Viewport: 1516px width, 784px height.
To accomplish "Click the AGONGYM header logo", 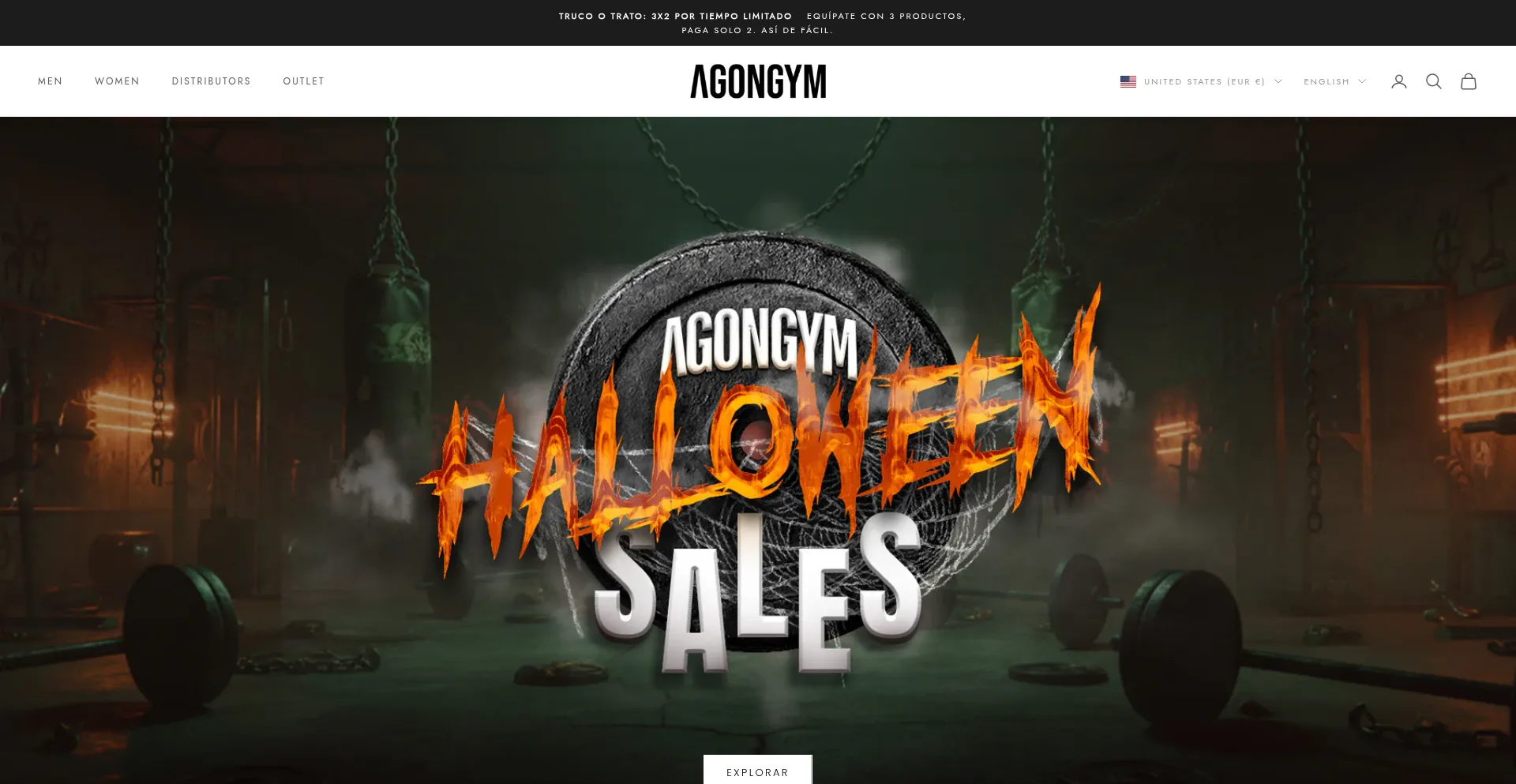I will point(758,81).
